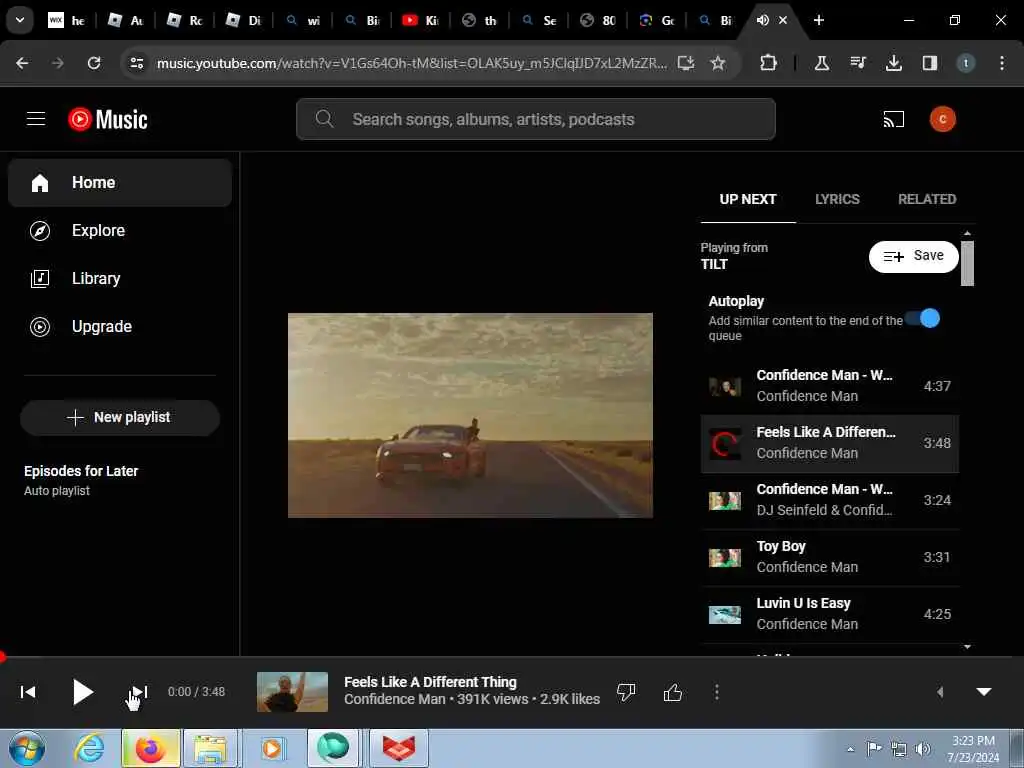The width and height of the screenshot is (1024, 768).
Task: Click the Toy Boy track thumbnail
Action: (x=725, y=558)
